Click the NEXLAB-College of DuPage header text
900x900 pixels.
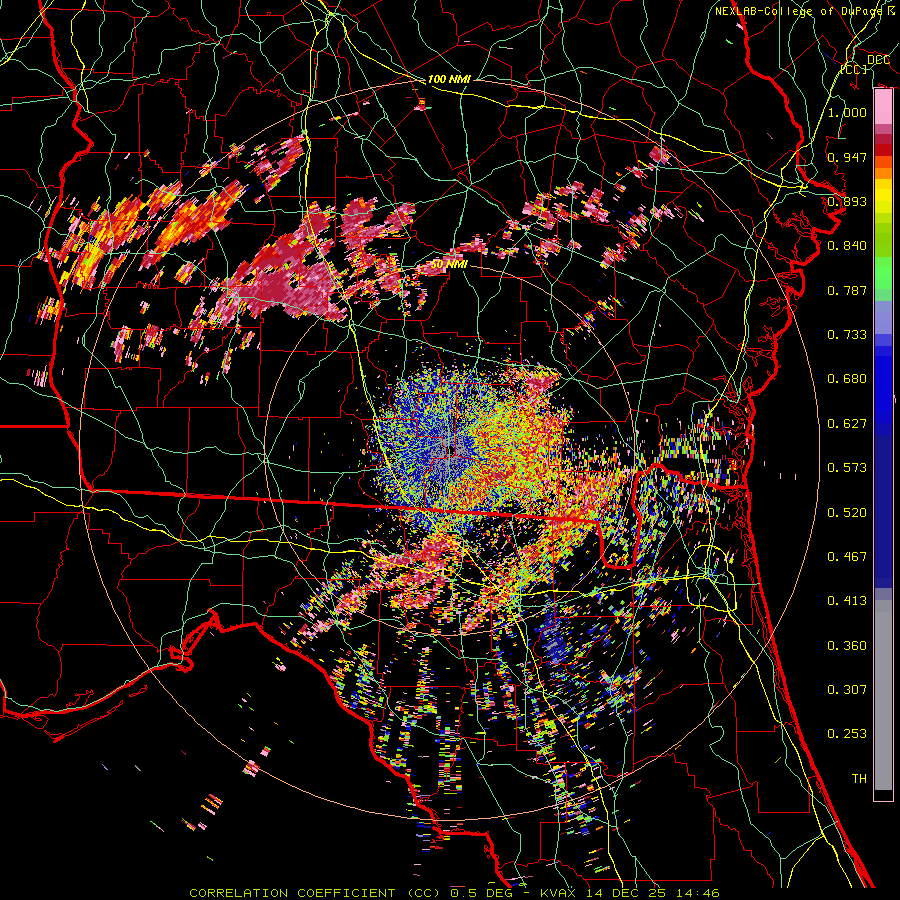[x=805, y=11]
